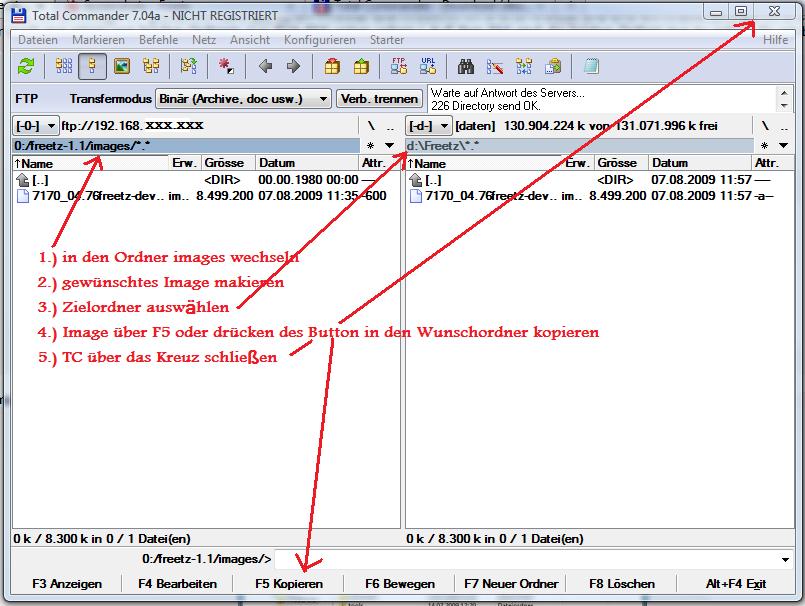Open the Notepad icon in toolbar
The width and height of the screenshot is (805, 606).
click(x=591, y=67)
